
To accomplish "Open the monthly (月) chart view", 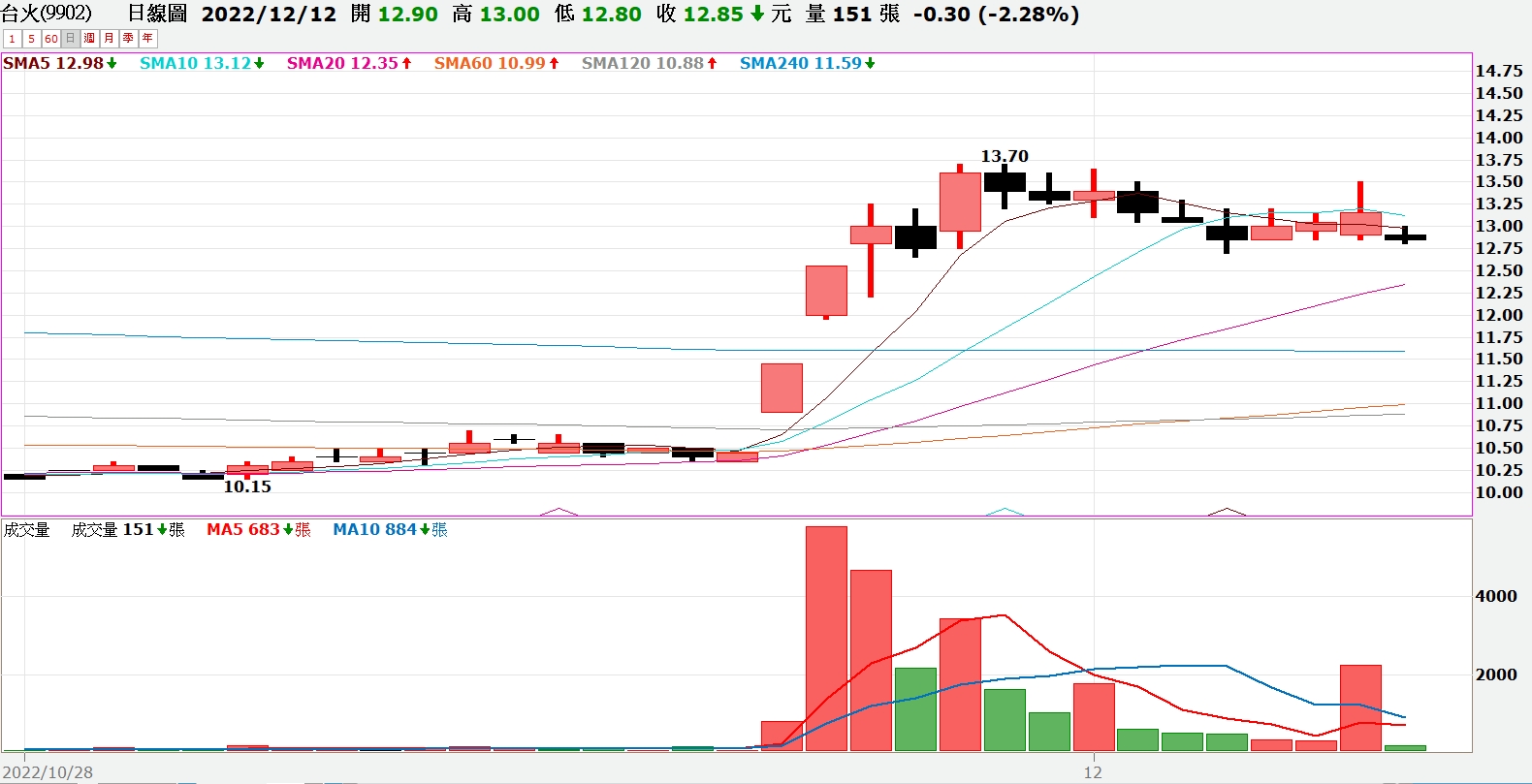I will coord(109,39).
